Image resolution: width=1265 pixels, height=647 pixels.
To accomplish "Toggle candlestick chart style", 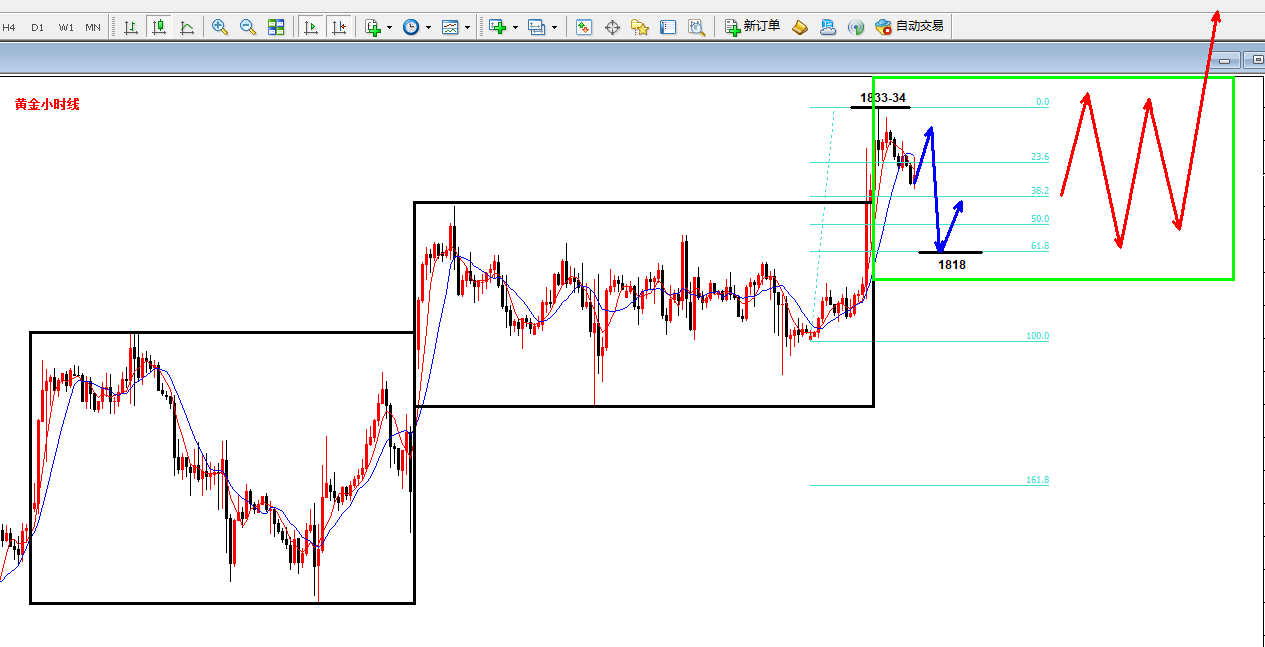I will point(158,27).
